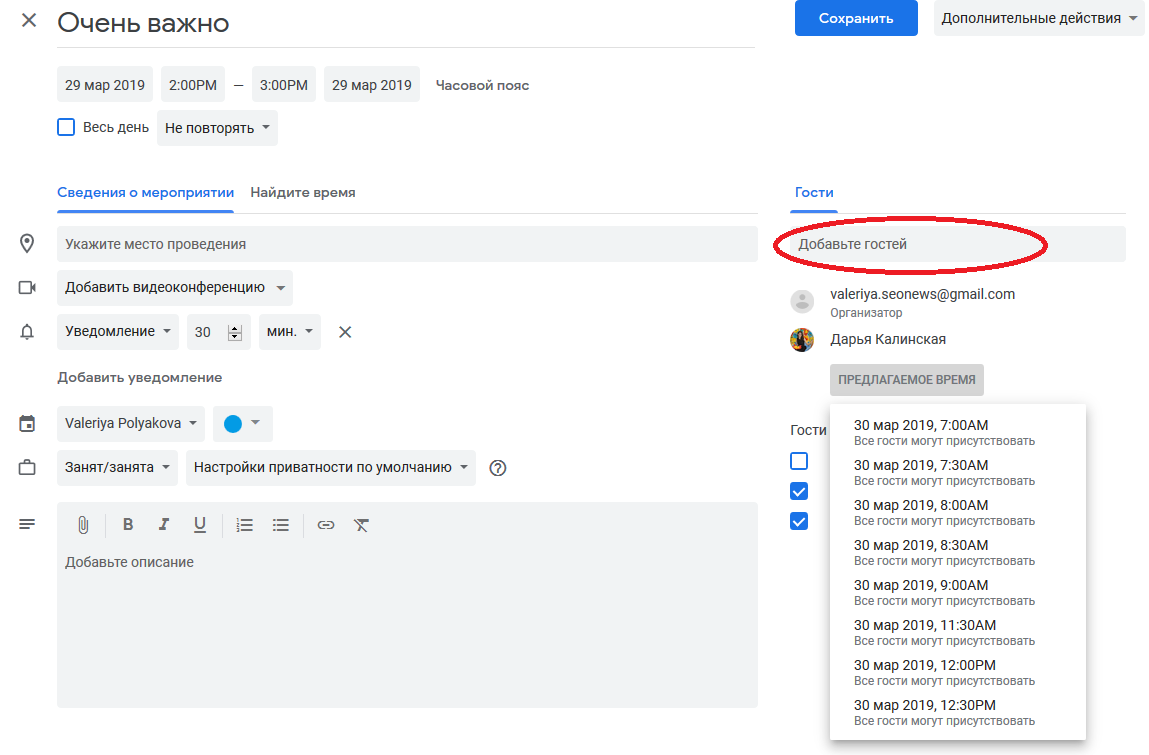Image resolution: width=1149 pixels, height=755 pixels.
Task: Tick the unchecked guest permission checkbox
Action: [x=799, y=461]
